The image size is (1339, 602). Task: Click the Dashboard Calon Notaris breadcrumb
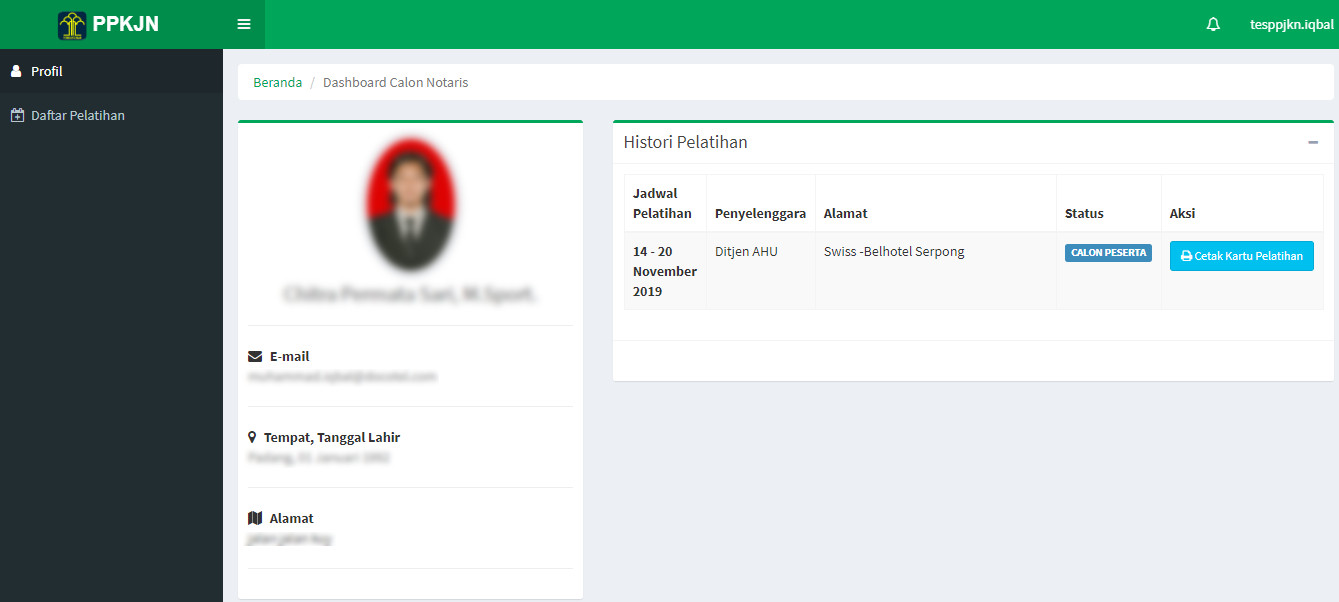point(395,83)
